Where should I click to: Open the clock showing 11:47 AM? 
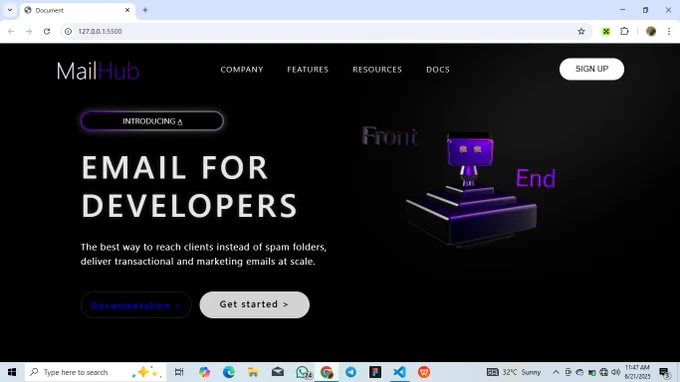[637, 372]
